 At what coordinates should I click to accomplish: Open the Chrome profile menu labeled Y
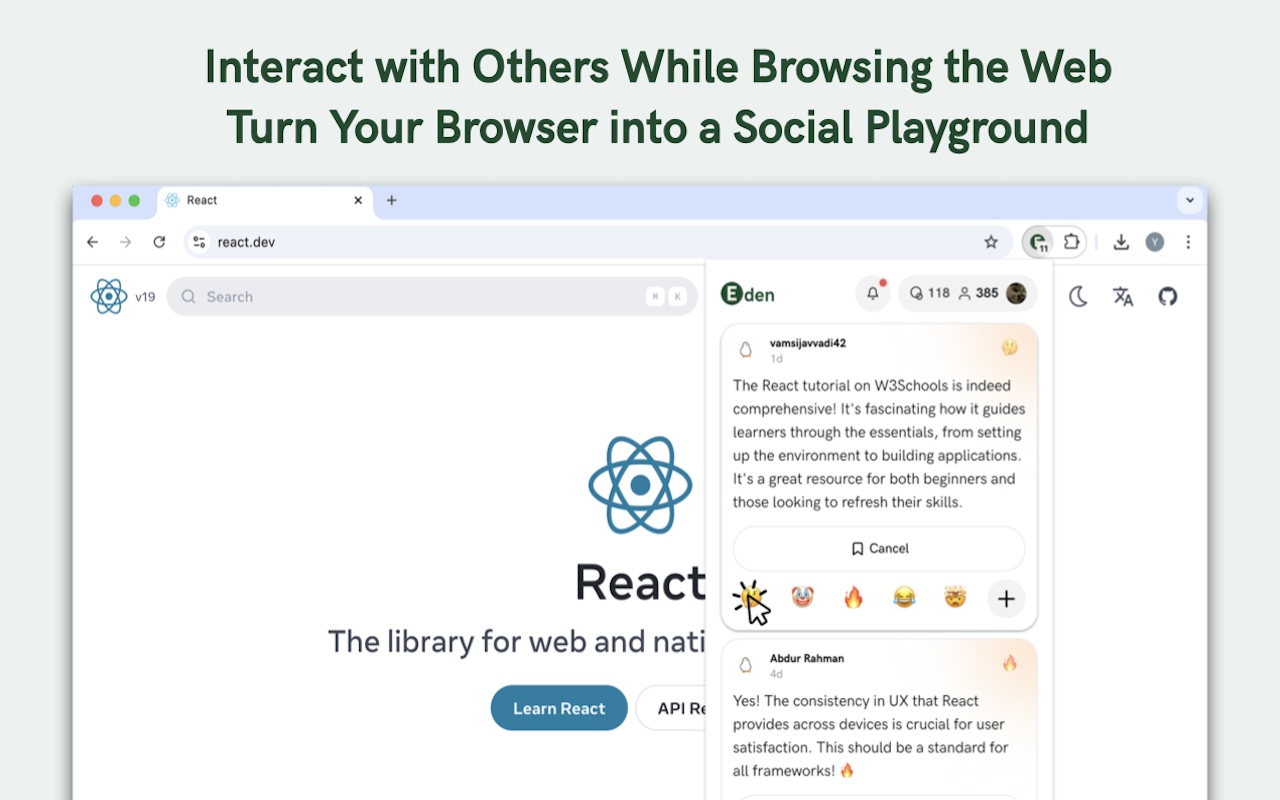pyautogui.click(x=1154, y=242)
